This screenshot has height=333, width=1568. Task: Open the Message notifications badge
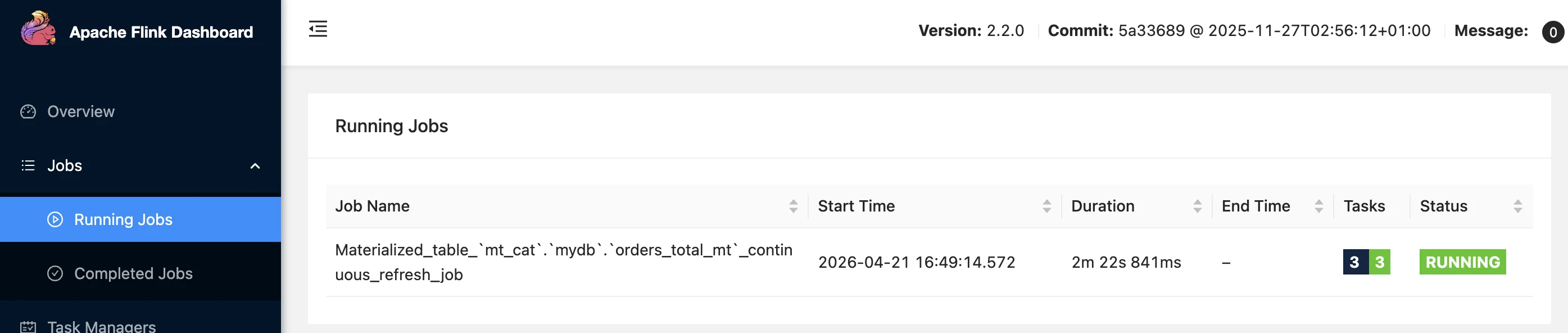tap(1552, 31)
